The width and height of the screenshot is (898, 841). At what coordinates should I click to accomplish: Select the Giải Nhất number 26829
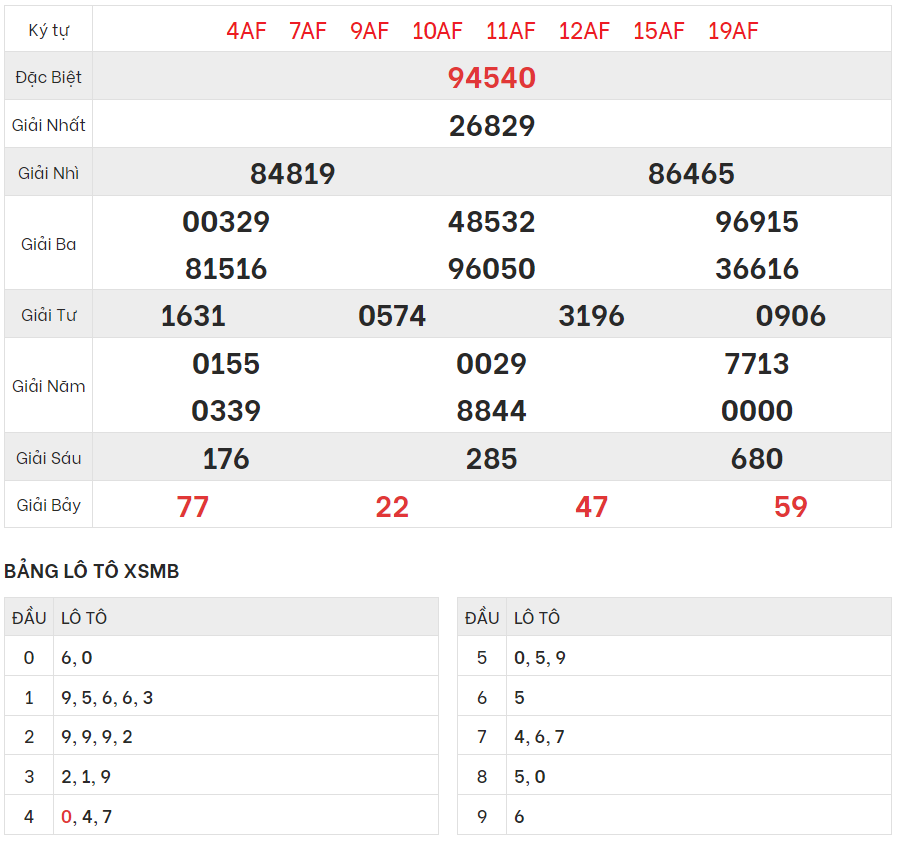pyautogui.click(x=492, y=126)
